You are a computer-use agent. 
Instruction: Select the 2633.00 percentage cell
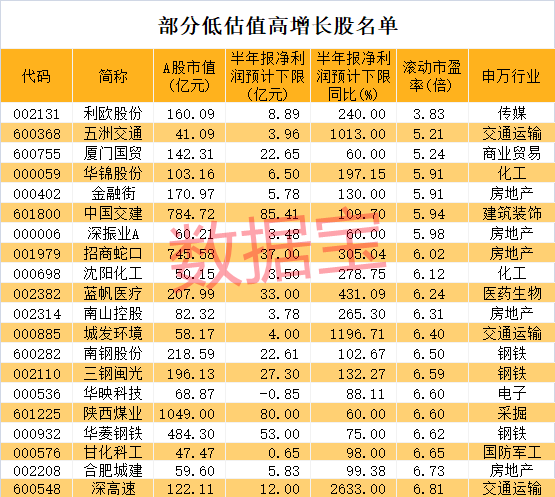357,489
